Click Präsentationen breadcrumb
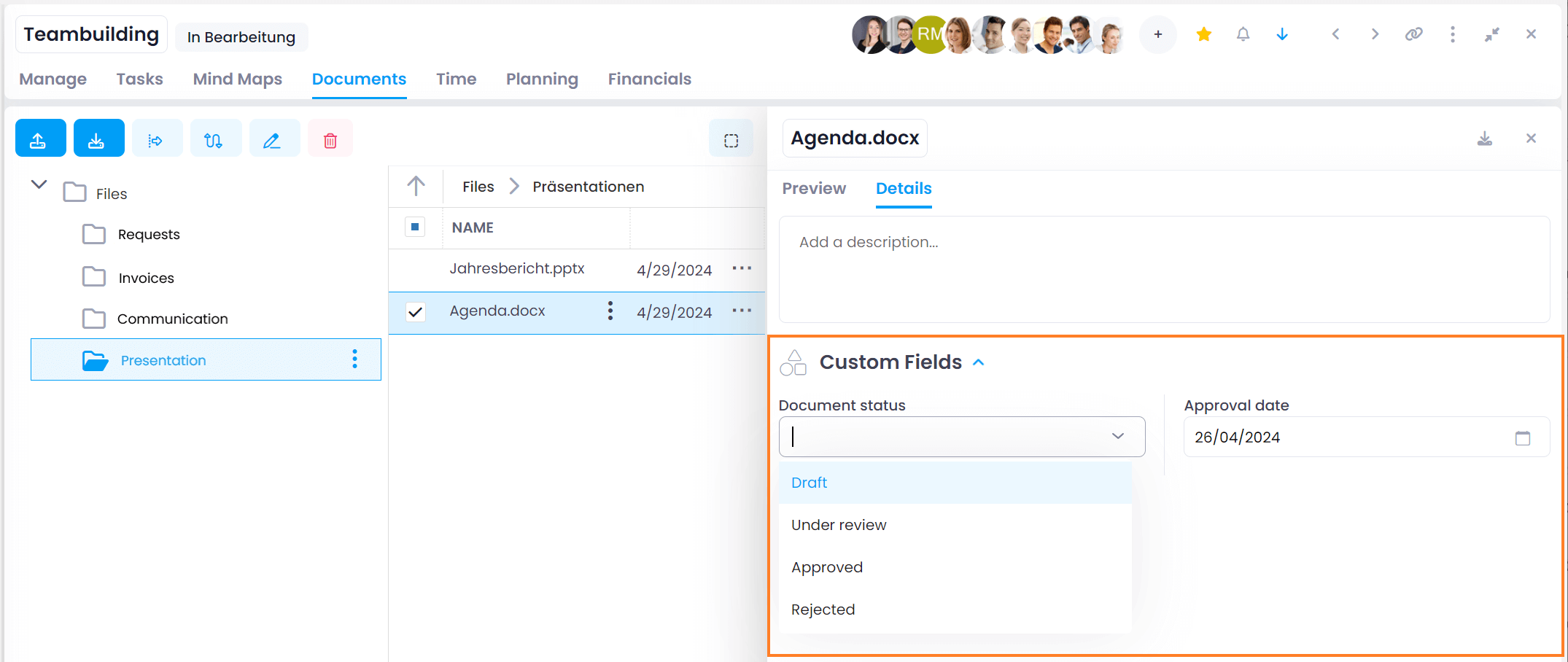1568x662 pixels. coord(588,187)
